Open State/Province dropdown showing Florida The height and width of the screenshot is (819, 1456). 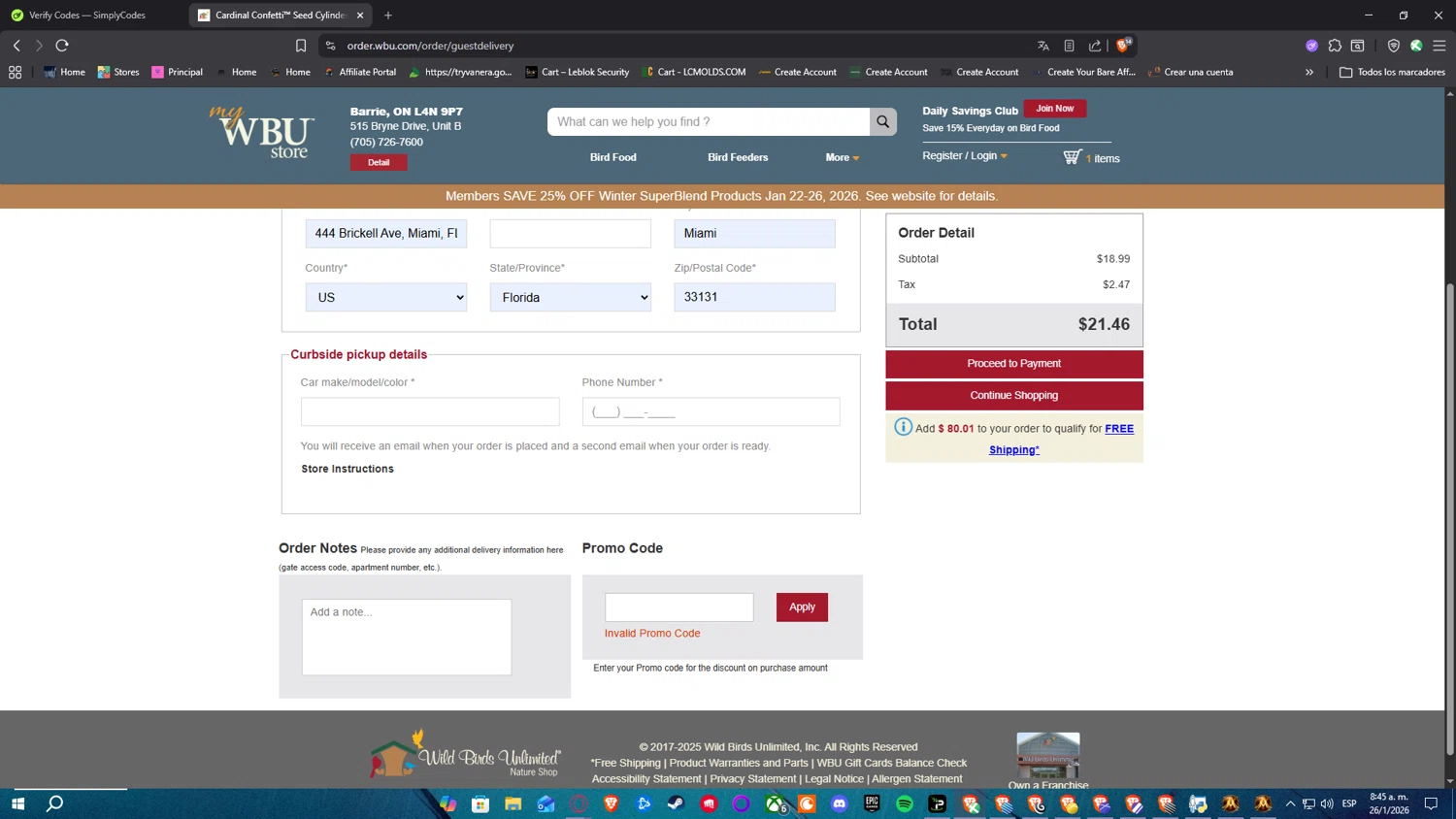(570, 297)
